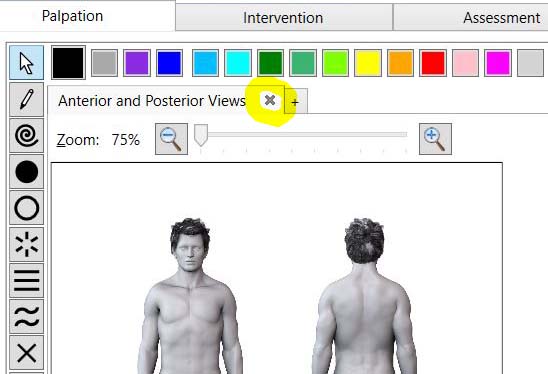Zoom in with the plus magnifier

point(435,139)
